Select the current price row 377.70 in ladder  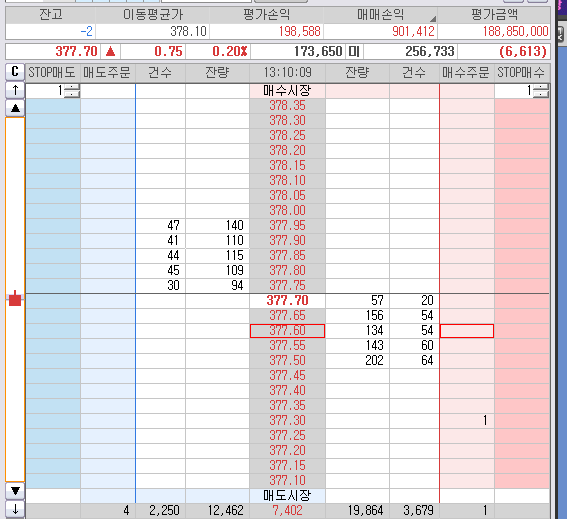(287, 301)
